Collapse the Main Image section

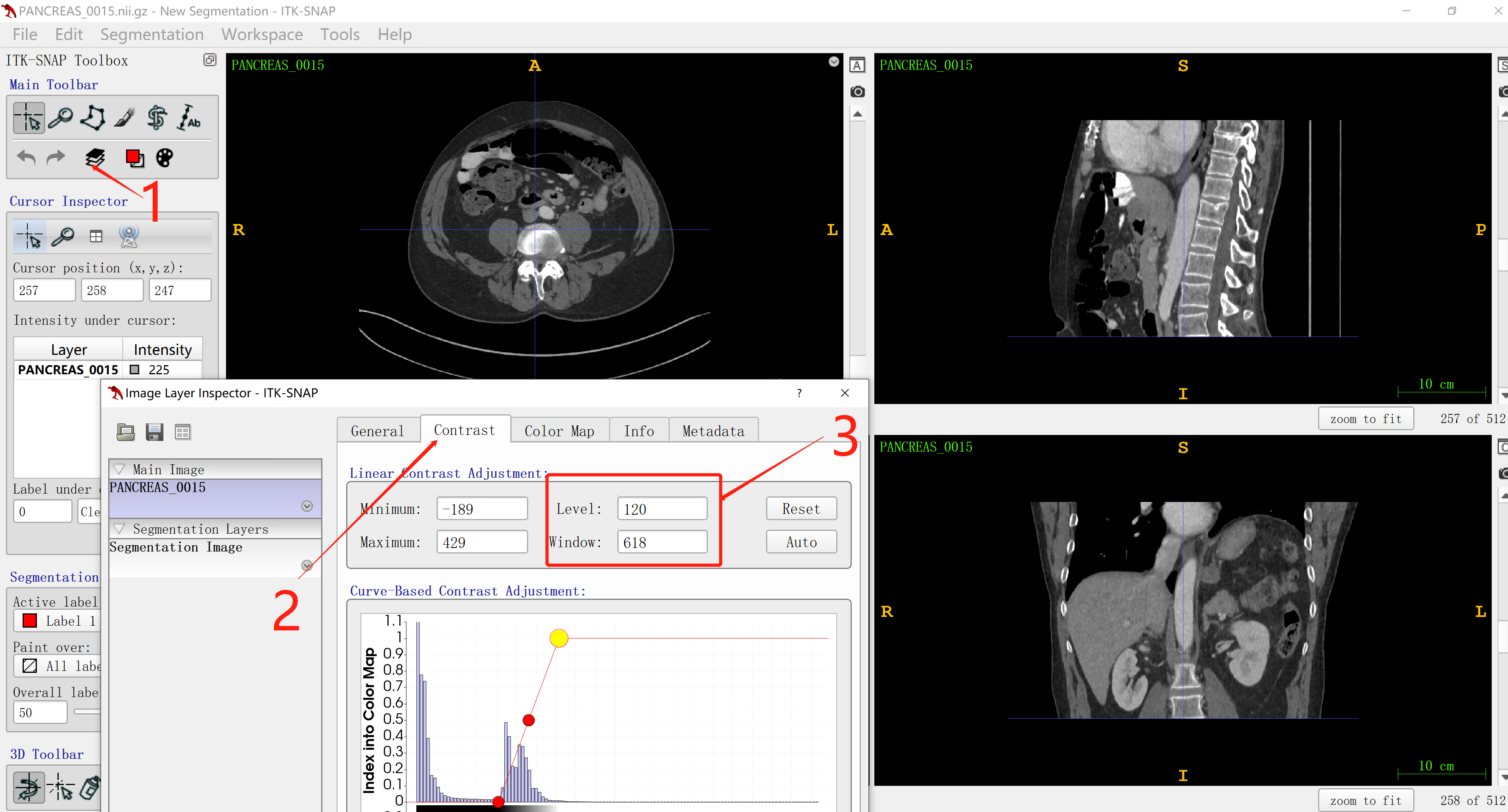(119, 469)
